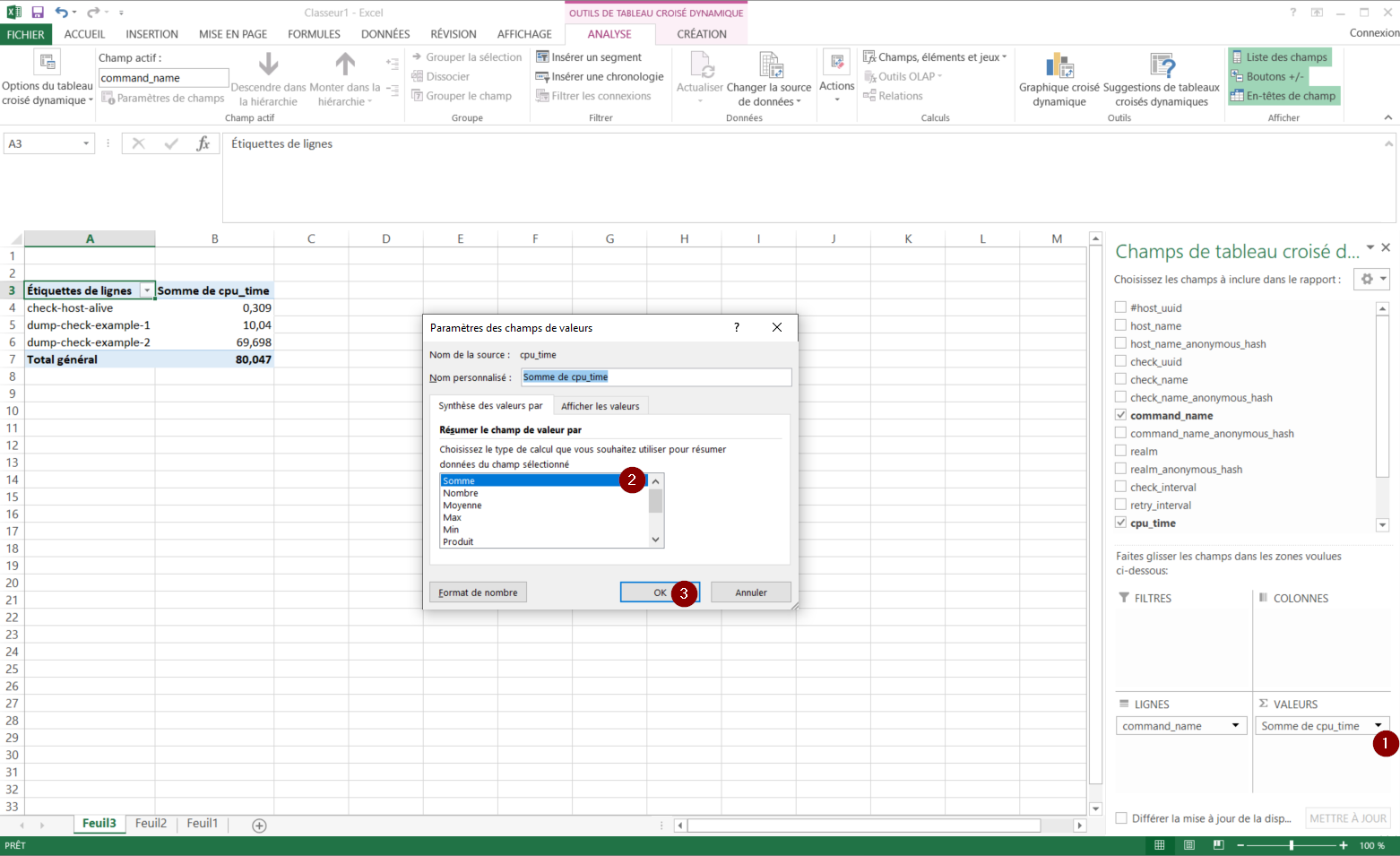Open Étiquettes de lignes filter dropdown
This screenshot has width=1400, height=856.
pyautogui.click(x=147, y=291)
